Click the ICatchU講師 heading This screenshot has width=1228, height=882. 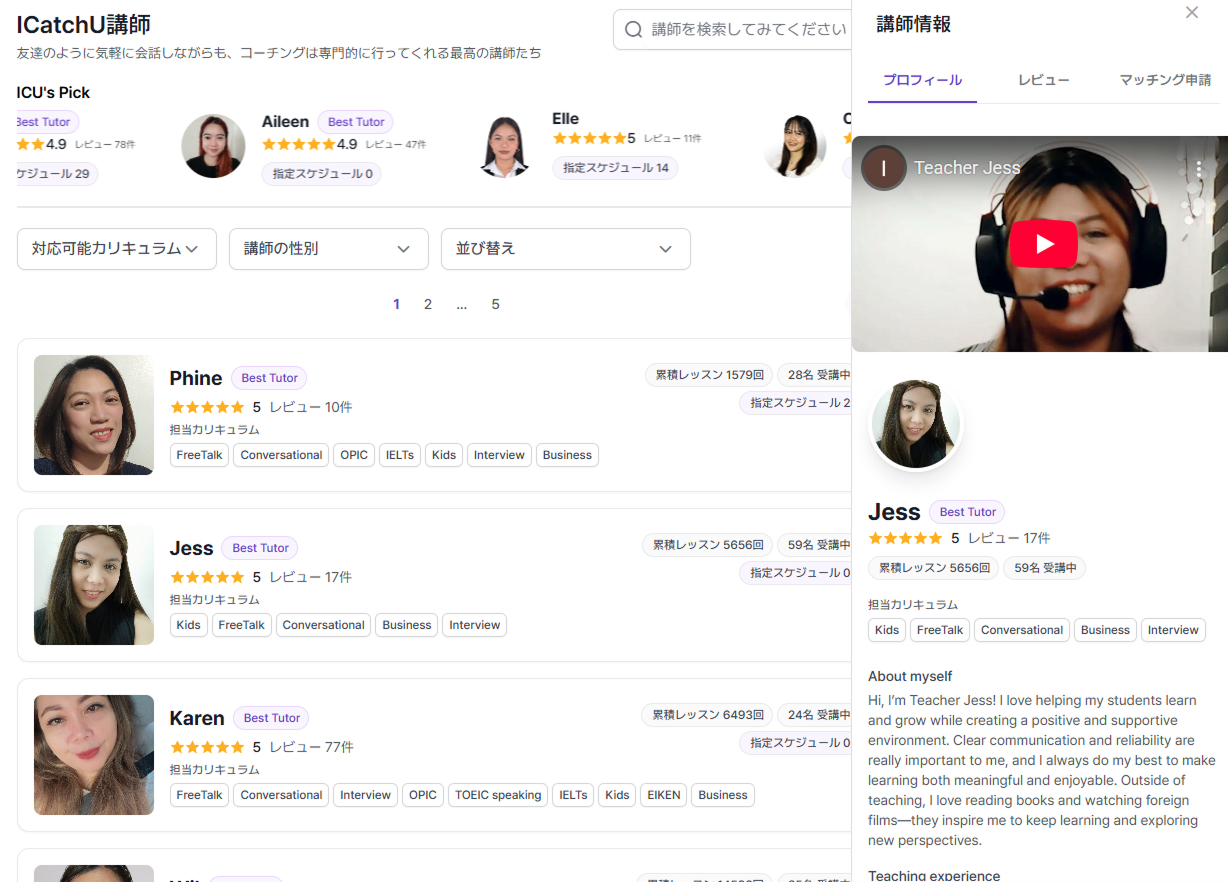tap(84, 25)
